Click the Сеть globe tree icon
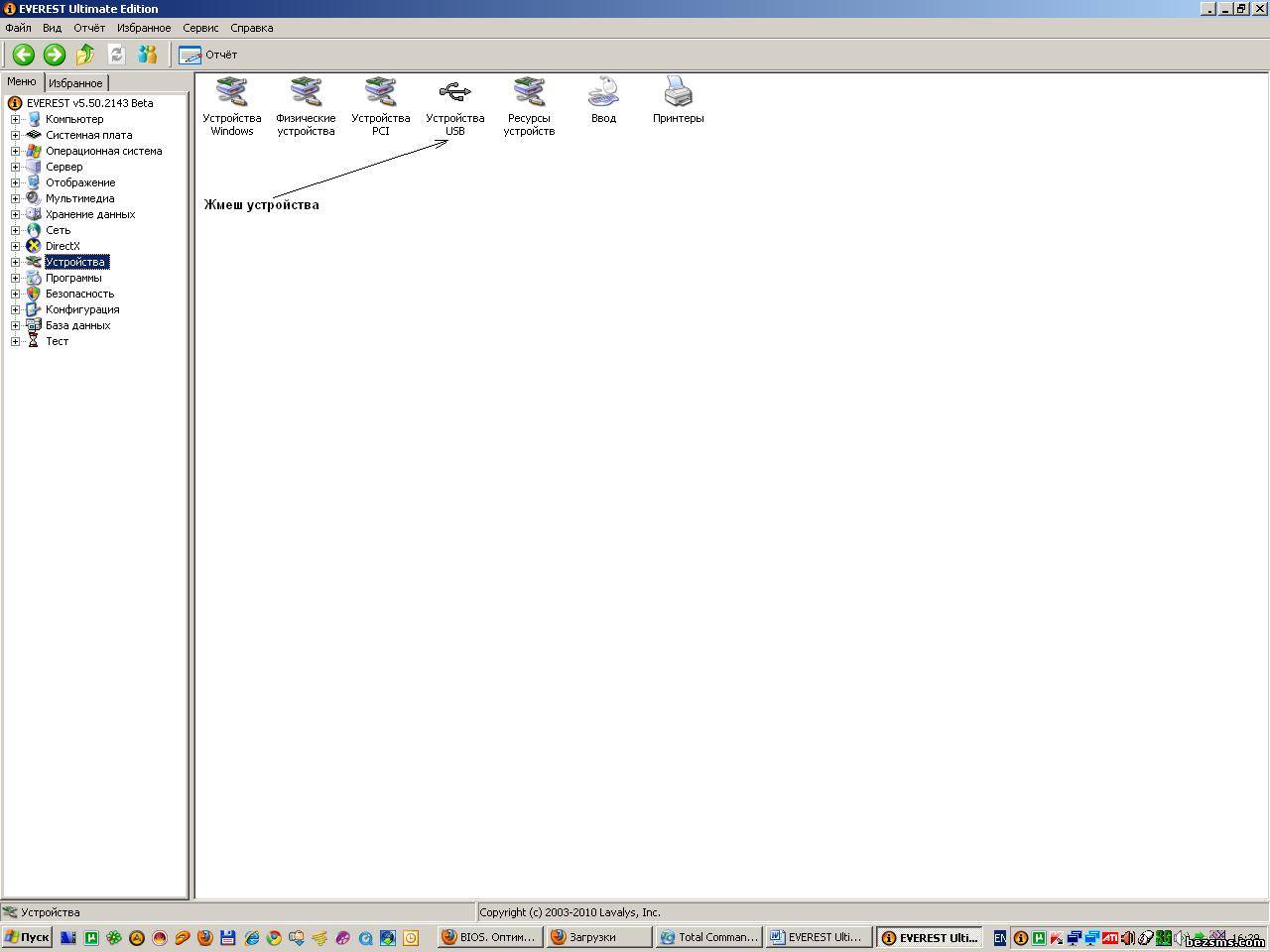This screenshot has height=952, width=1270. click(34, 230)
